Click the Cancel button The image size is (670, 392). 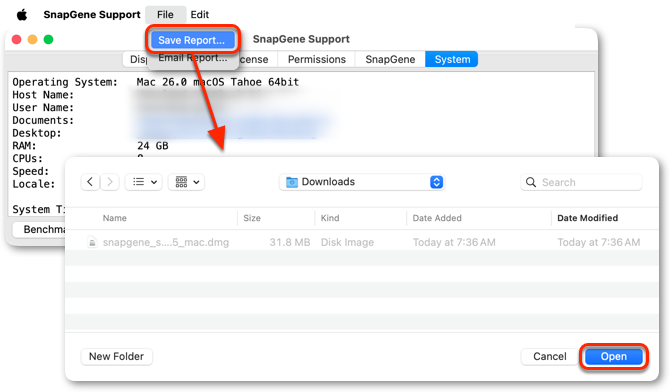coord(550,357)
